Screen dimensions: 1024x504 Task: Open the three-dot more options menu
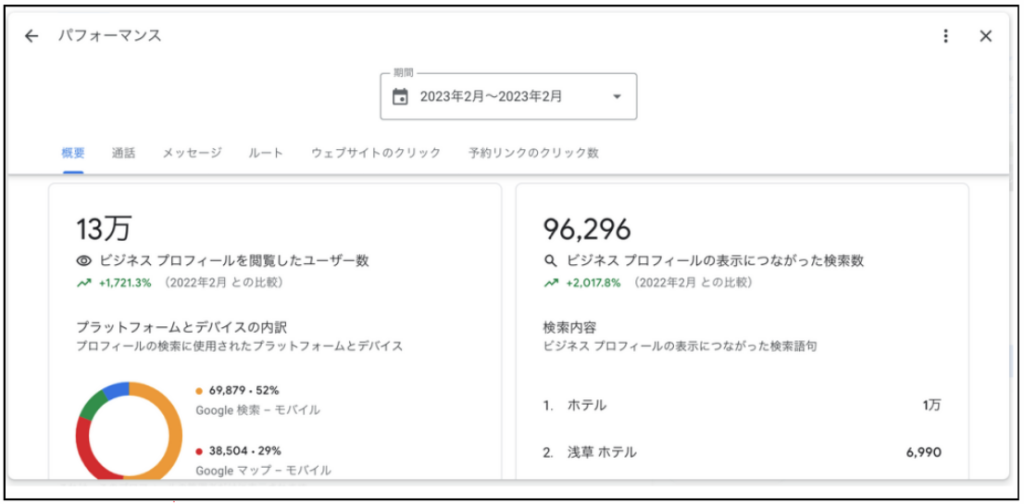click(946, 36)
